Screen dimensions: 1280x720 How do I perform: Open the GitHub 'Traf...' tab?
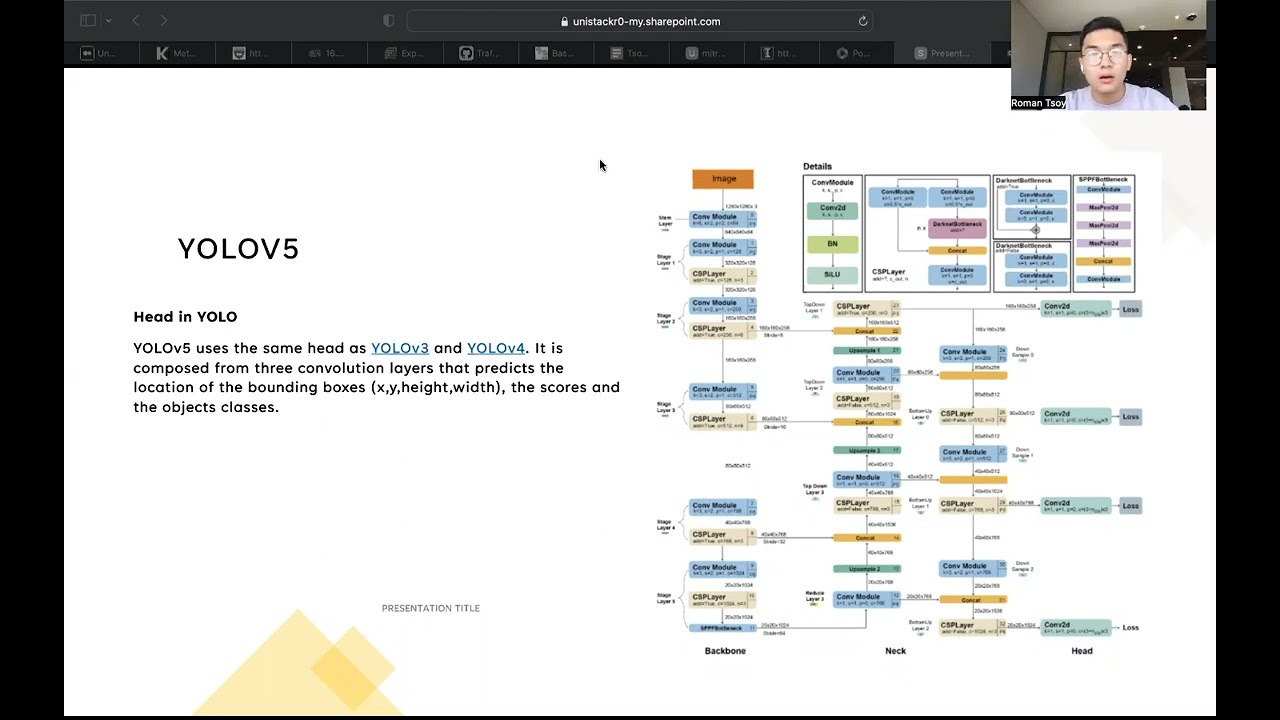481,53
